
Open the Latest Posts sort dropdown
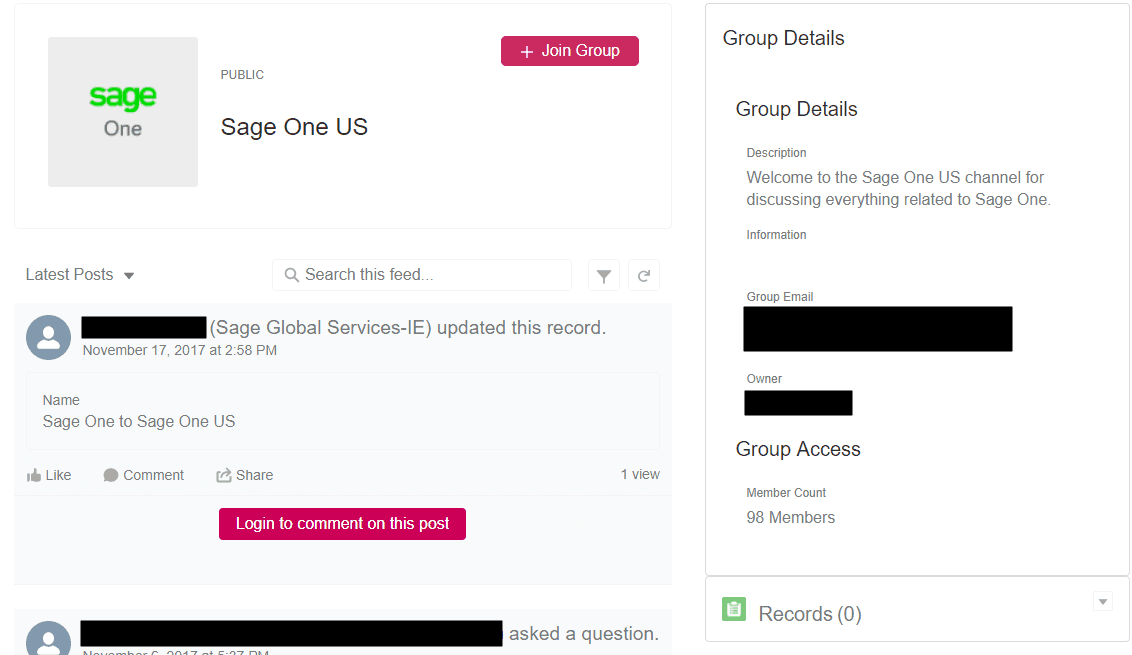(x=80, y=275)
